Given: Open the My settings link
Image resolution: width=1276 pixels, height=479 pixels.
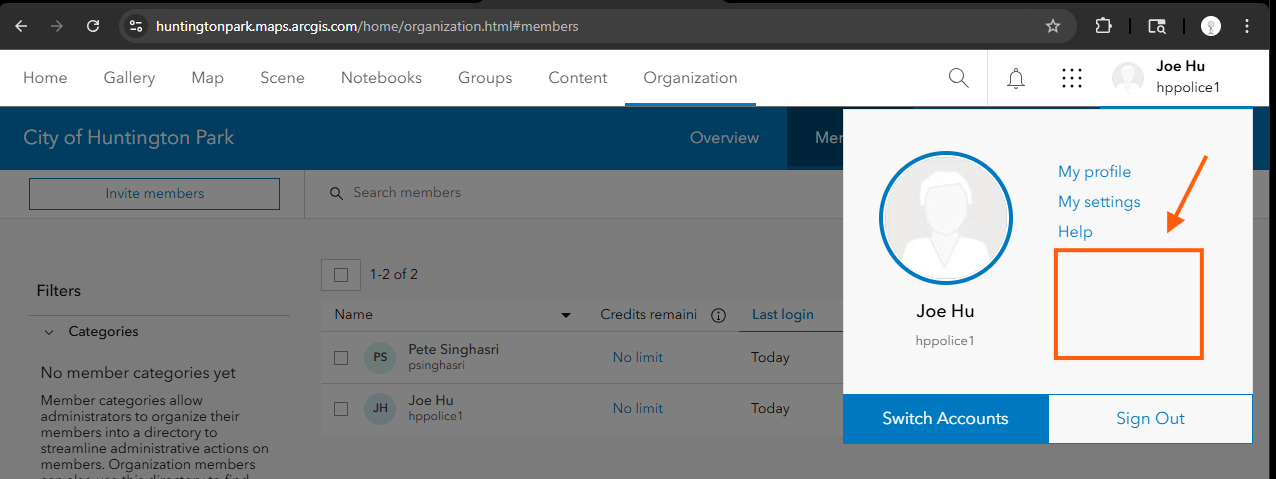Looking at the screenshot, I should pyautogui.click(x=1099, y=202).
